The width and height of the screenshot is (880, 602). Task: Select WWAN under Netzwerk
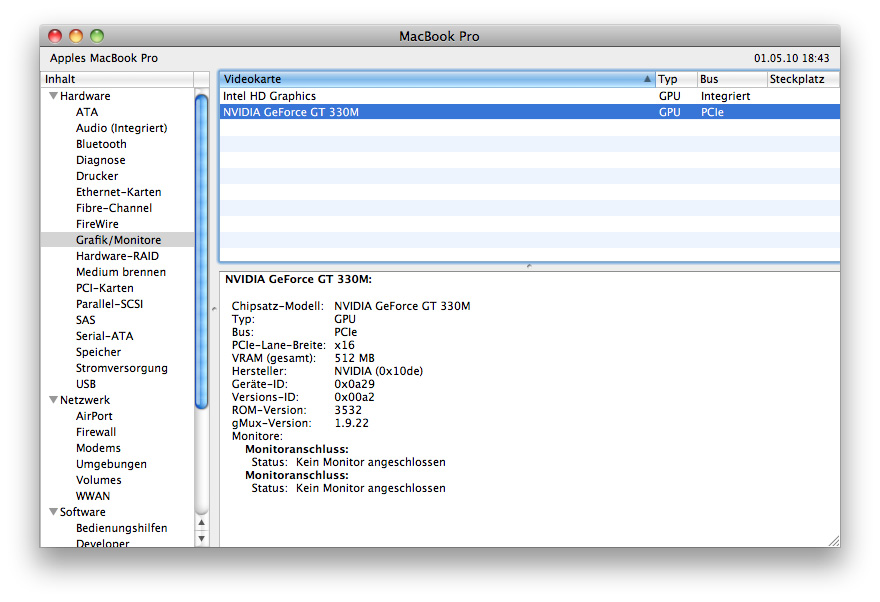click(x=93, y=496)
